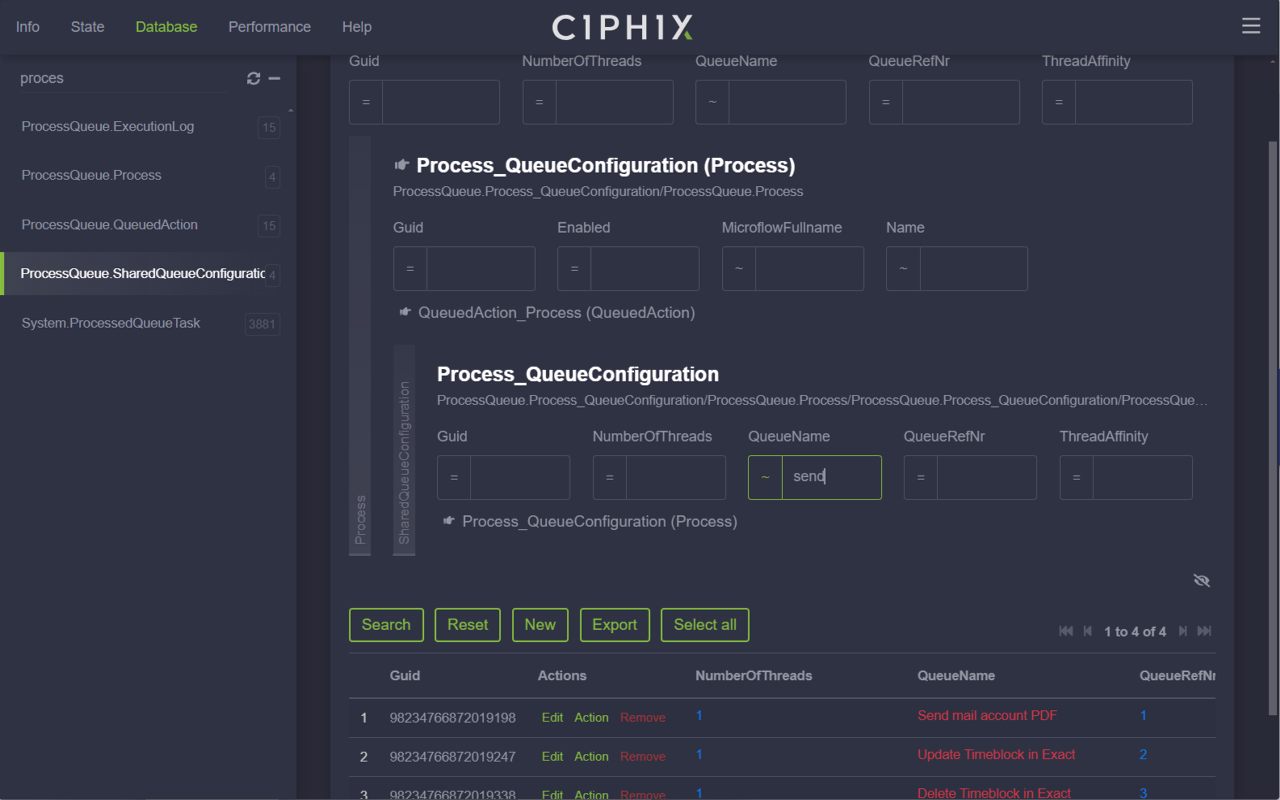Open the Info menu item

(27, 26)
